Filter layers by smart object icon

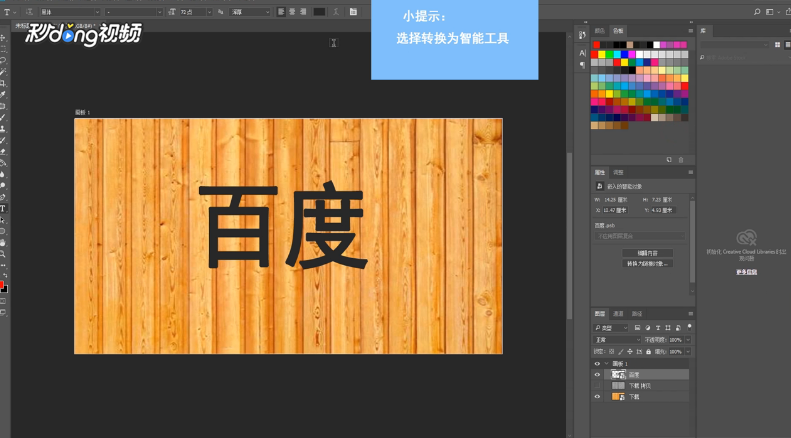click(678, 328)
